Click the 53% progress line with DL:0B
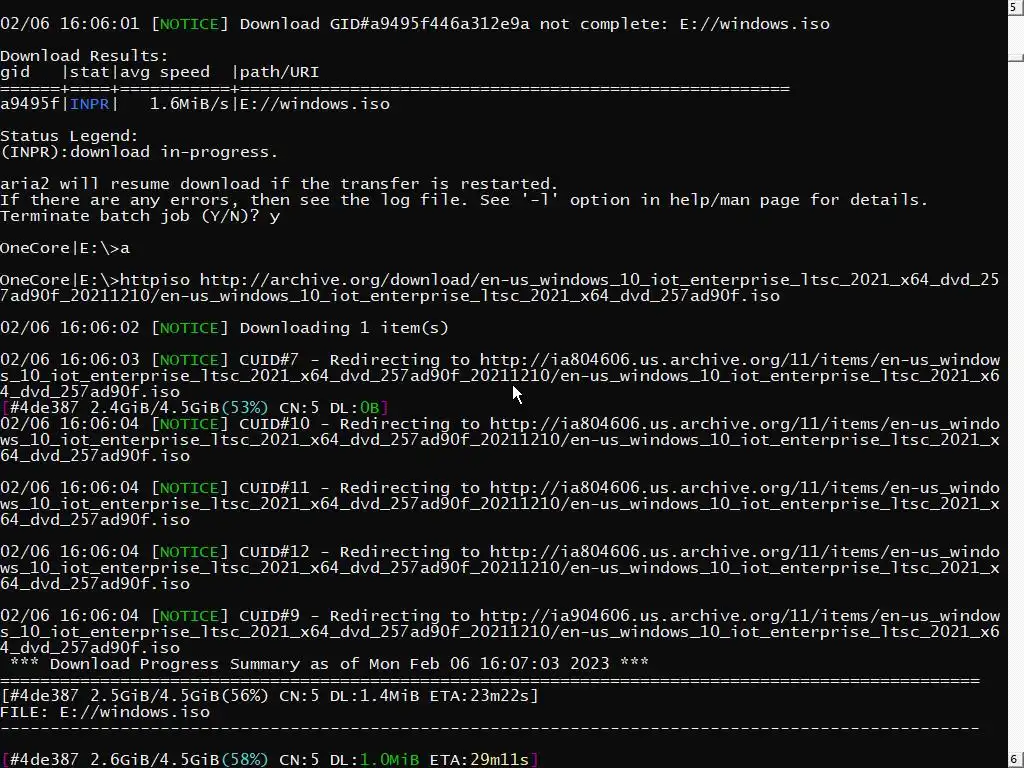The image size is (1024, 768). tap(195, 408)
